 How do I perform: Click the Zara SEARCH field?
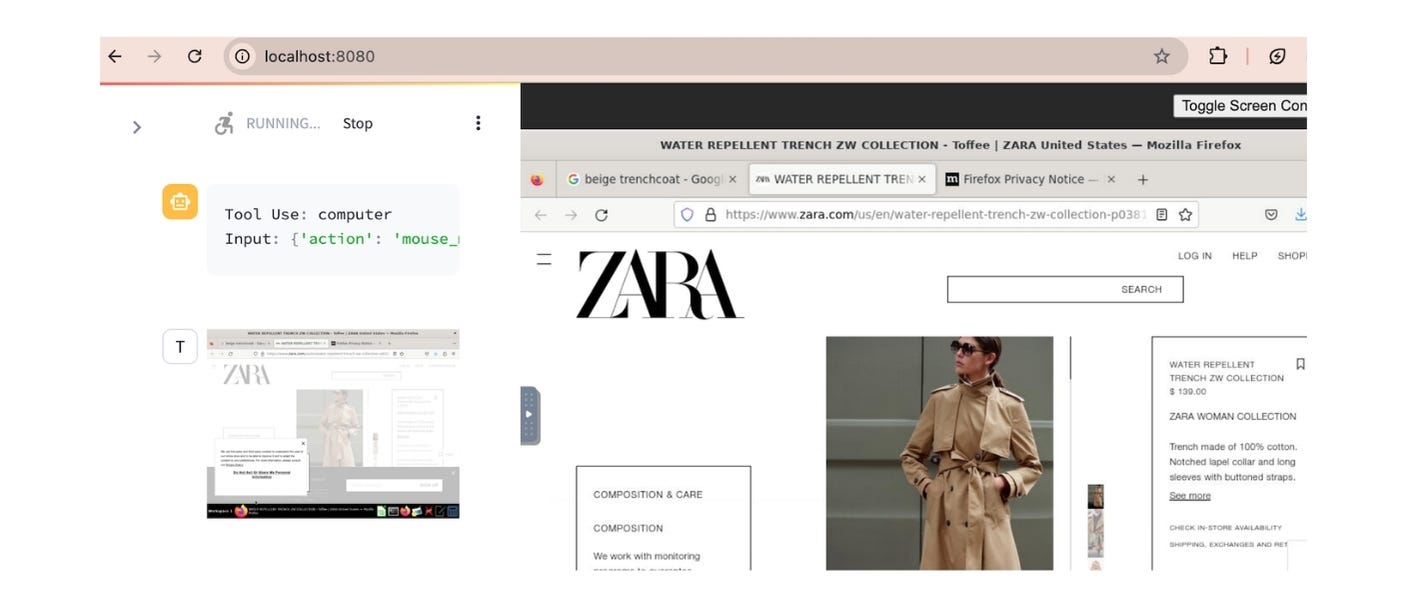click(1065, 289)
